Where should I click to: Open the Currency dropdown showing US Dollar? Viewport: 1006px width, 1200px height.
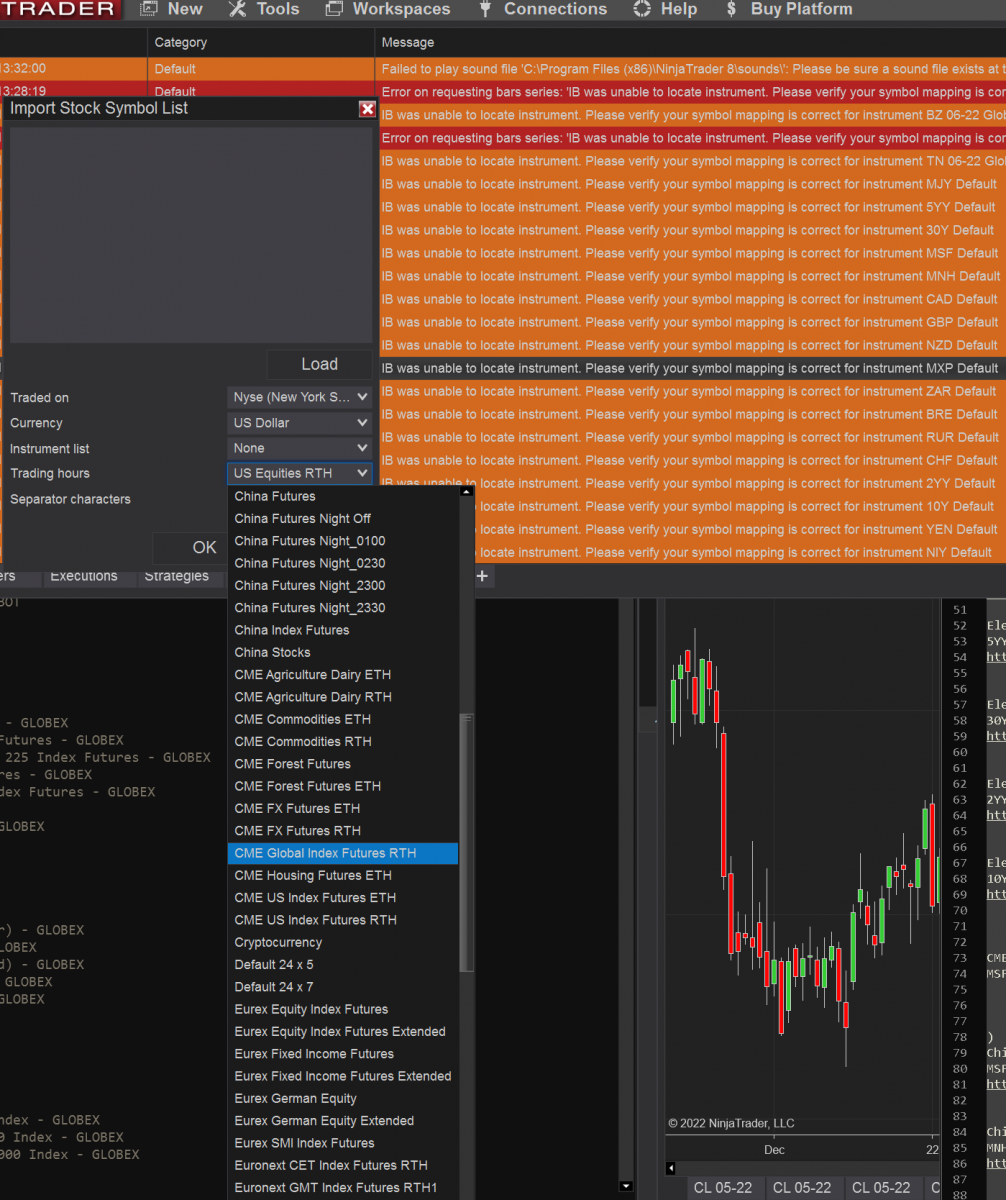click(300, 423)
